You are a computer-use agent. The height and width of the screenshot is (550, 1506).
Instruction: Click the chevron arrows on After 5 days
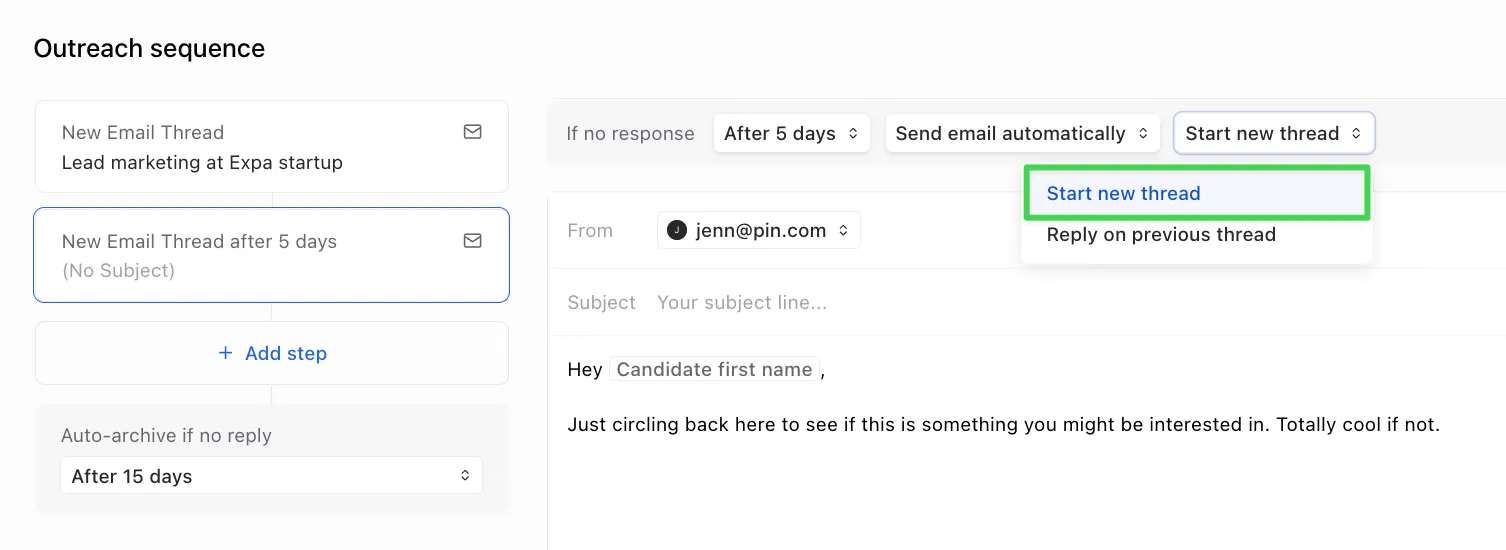coord(853,134)
